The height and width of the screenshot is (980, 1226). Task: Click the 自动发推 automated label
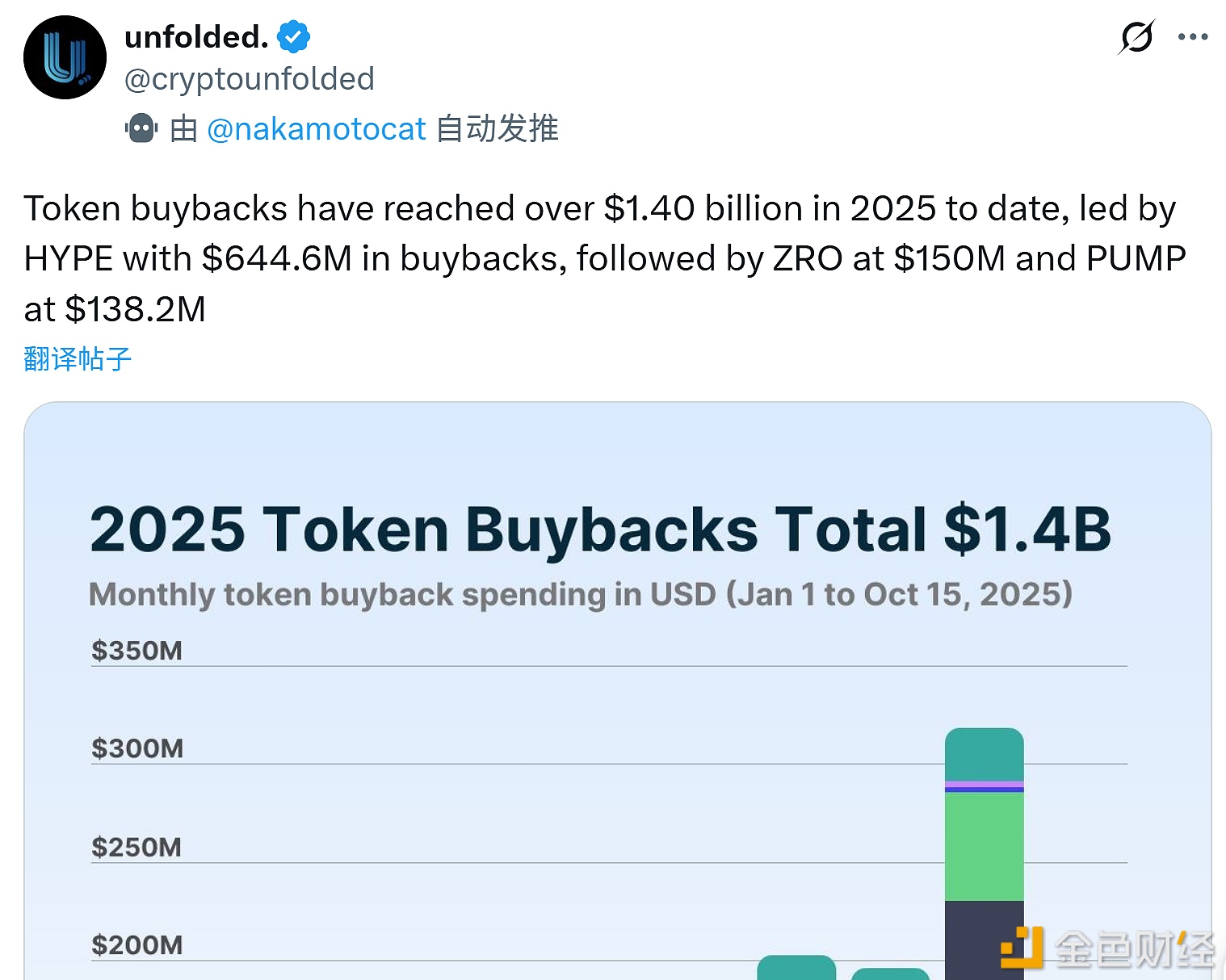coord(497,128)
